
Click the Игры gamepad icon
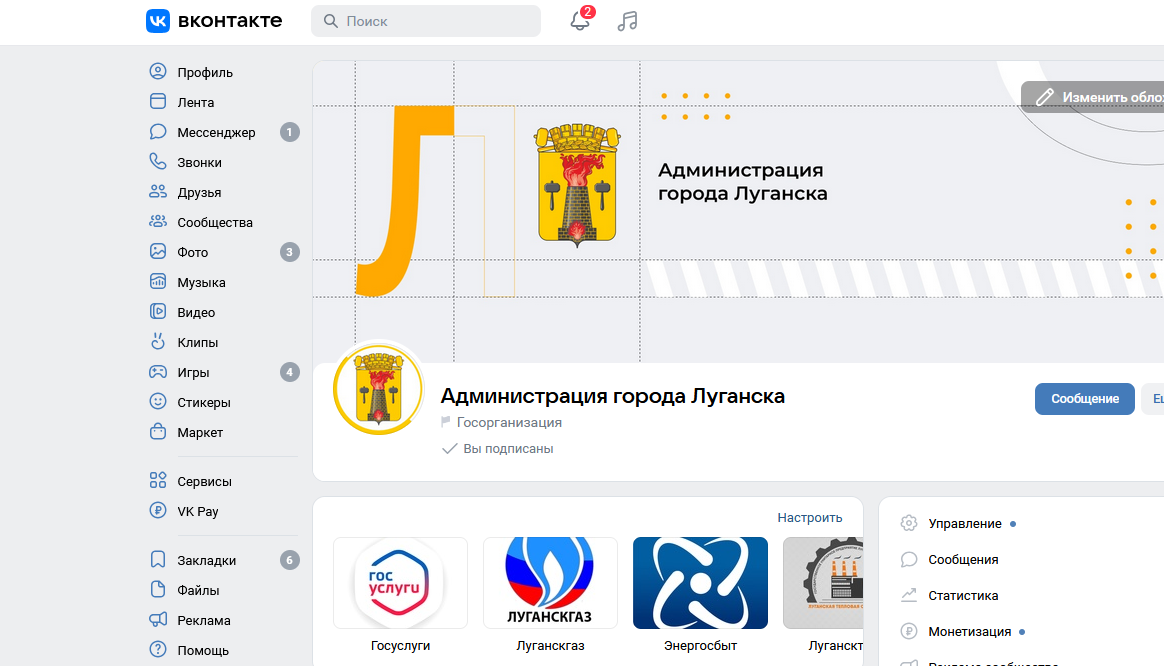[x=158, y=371]
